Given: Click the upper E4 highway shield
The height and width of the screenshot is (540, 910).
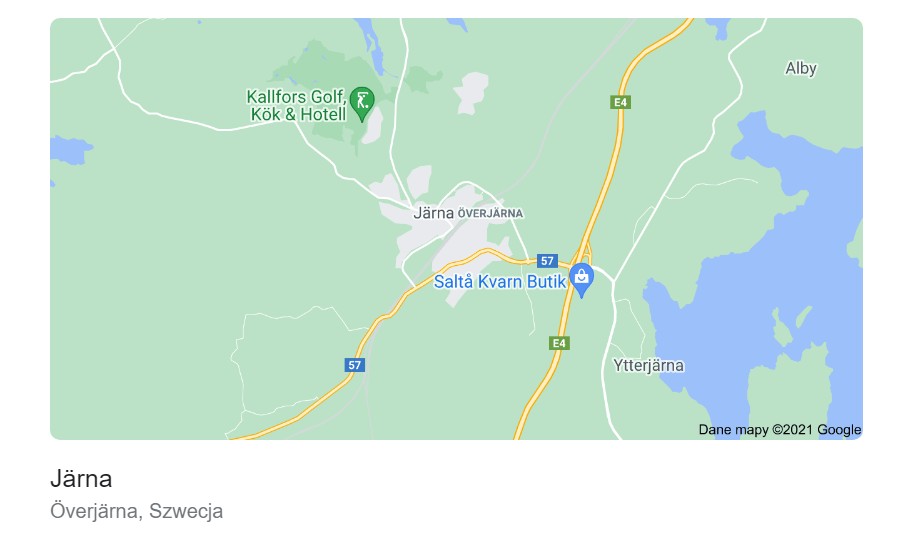Looking at the screenshot, I should (620, 103).
